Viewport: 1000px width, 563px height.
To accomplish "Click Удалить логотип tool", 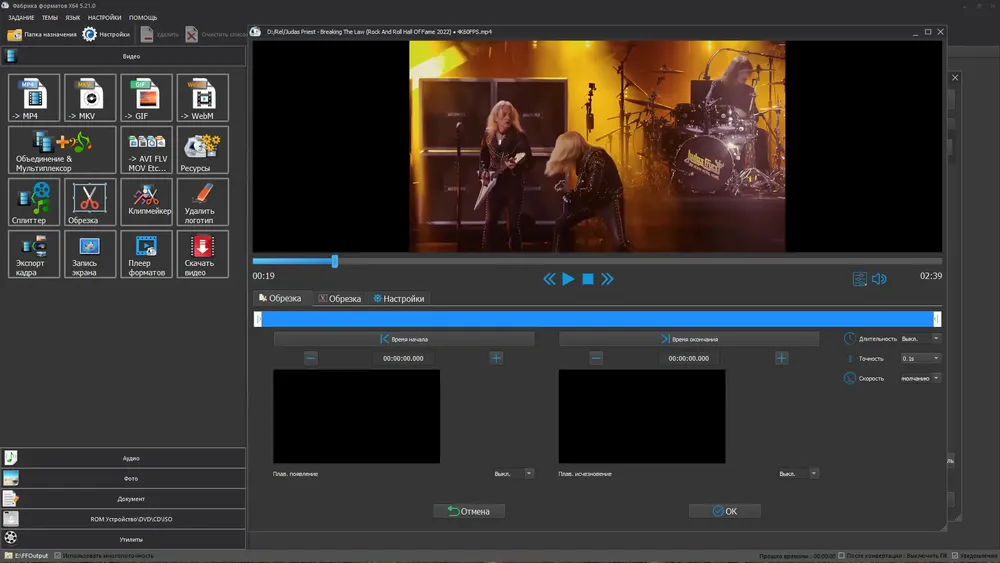I will click(202, 202).
